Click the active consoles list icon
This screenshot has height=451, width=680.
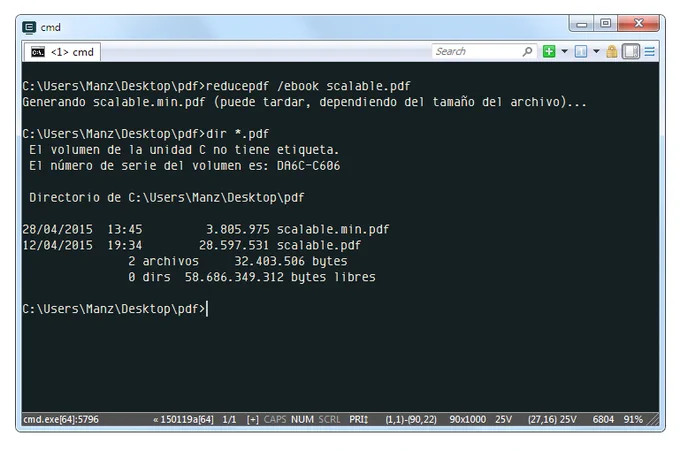click(x=581, y=52)
